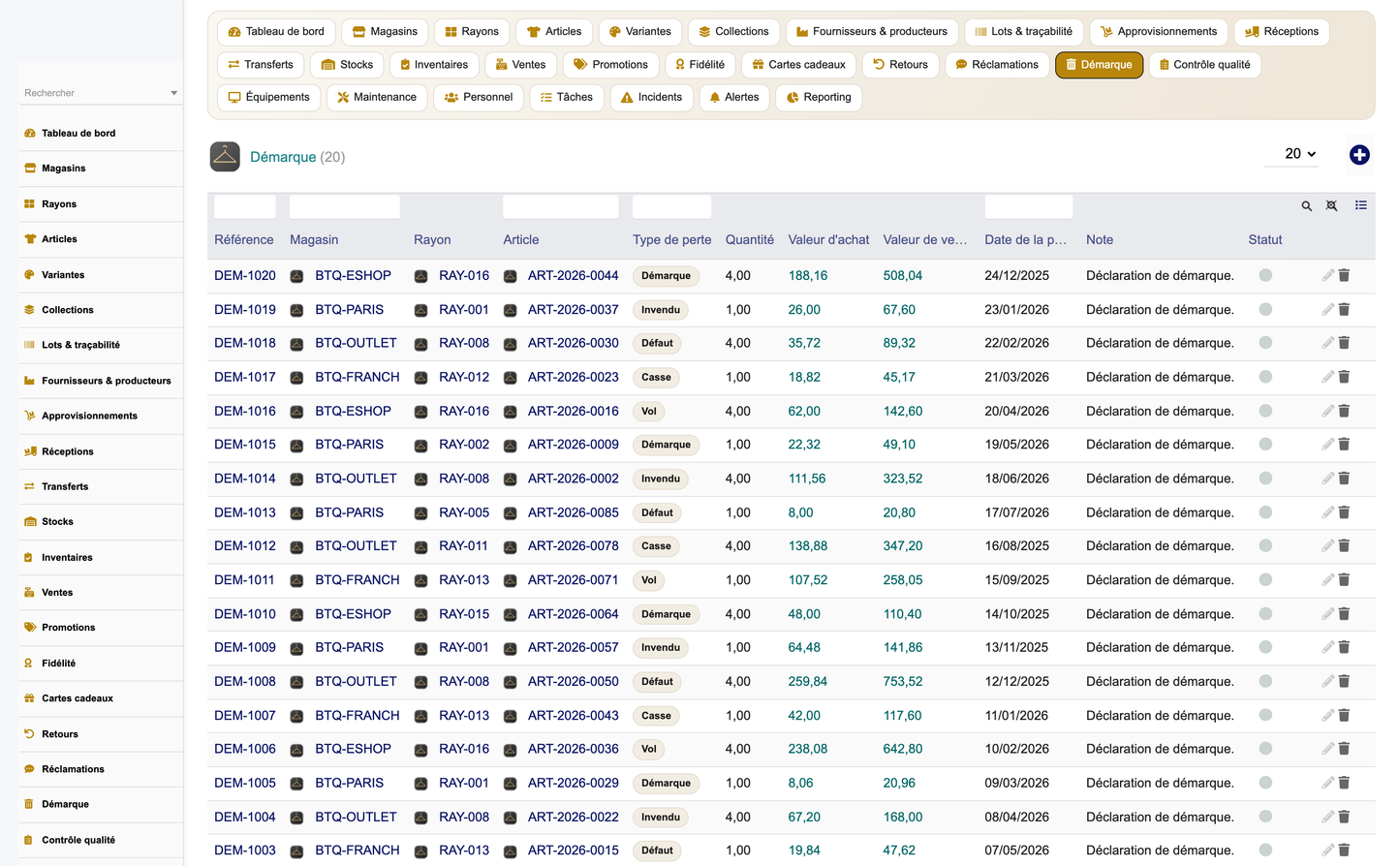Click the clear-search crossed magnifier icon

pyautogui.click(x=1332, y=206)
